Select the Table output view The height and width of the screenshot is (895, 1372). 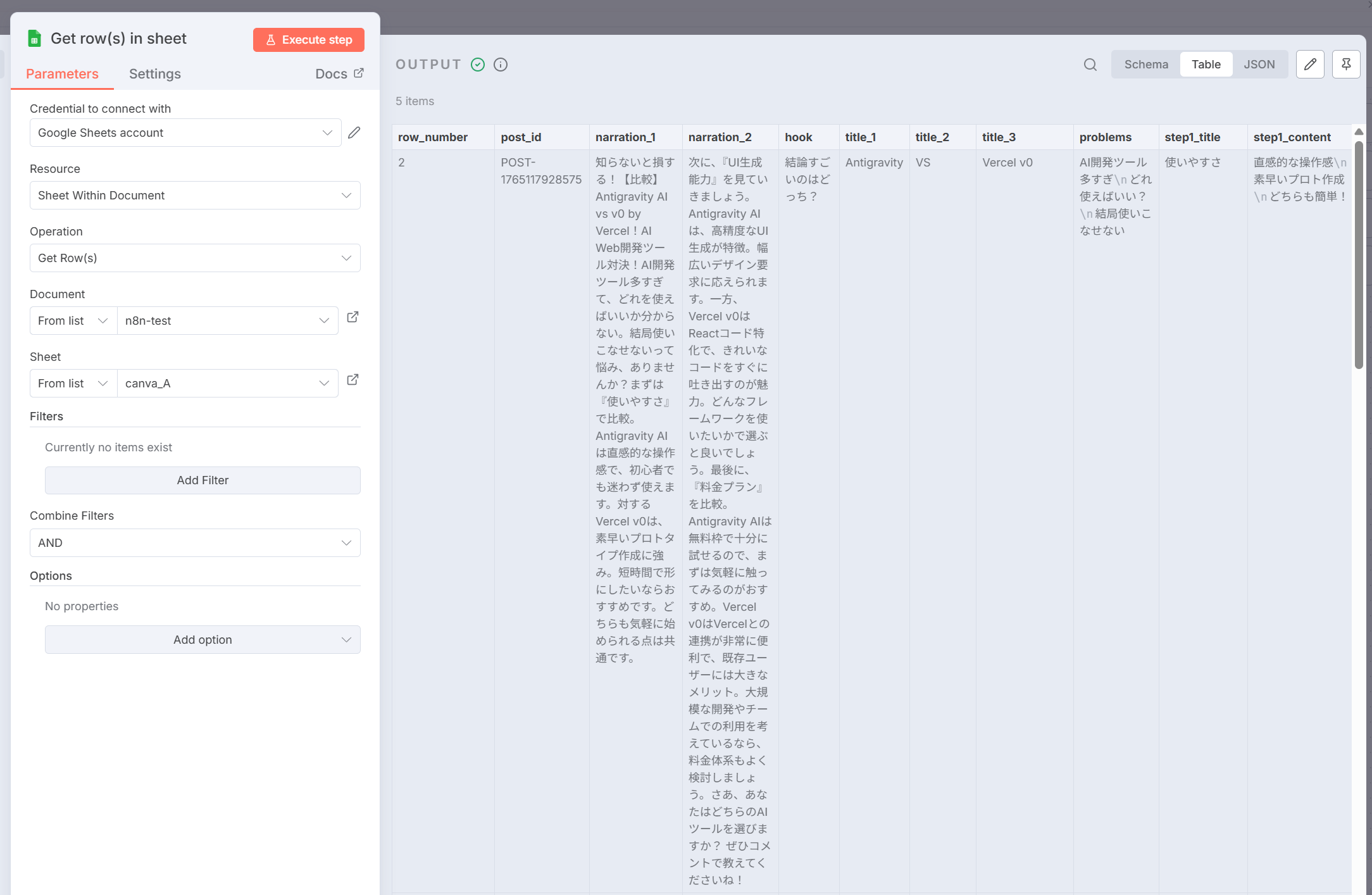tap(1206, 65)
